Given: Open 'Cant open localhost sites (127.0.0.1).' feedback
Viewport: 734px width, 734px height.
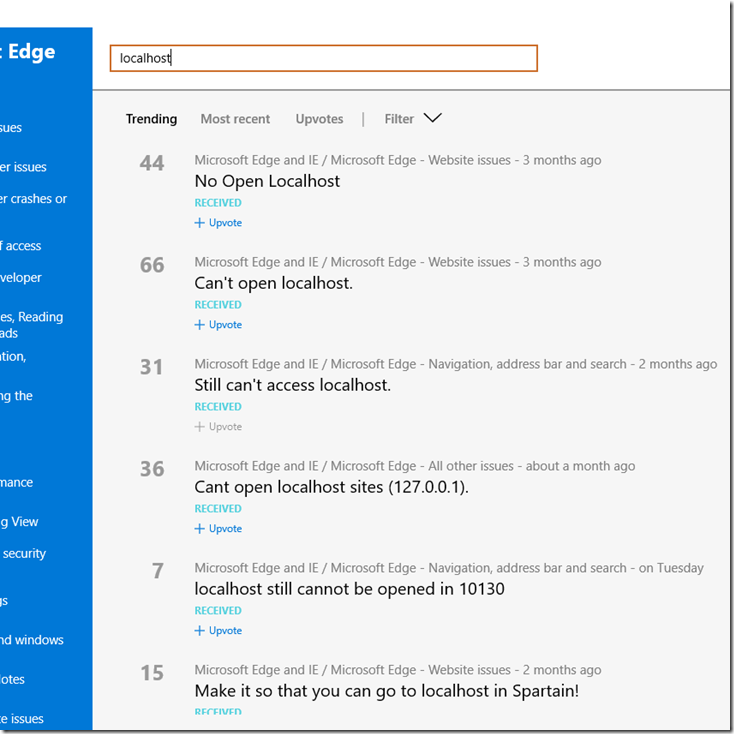Looking at the screenshot, I should click(331, 487).
